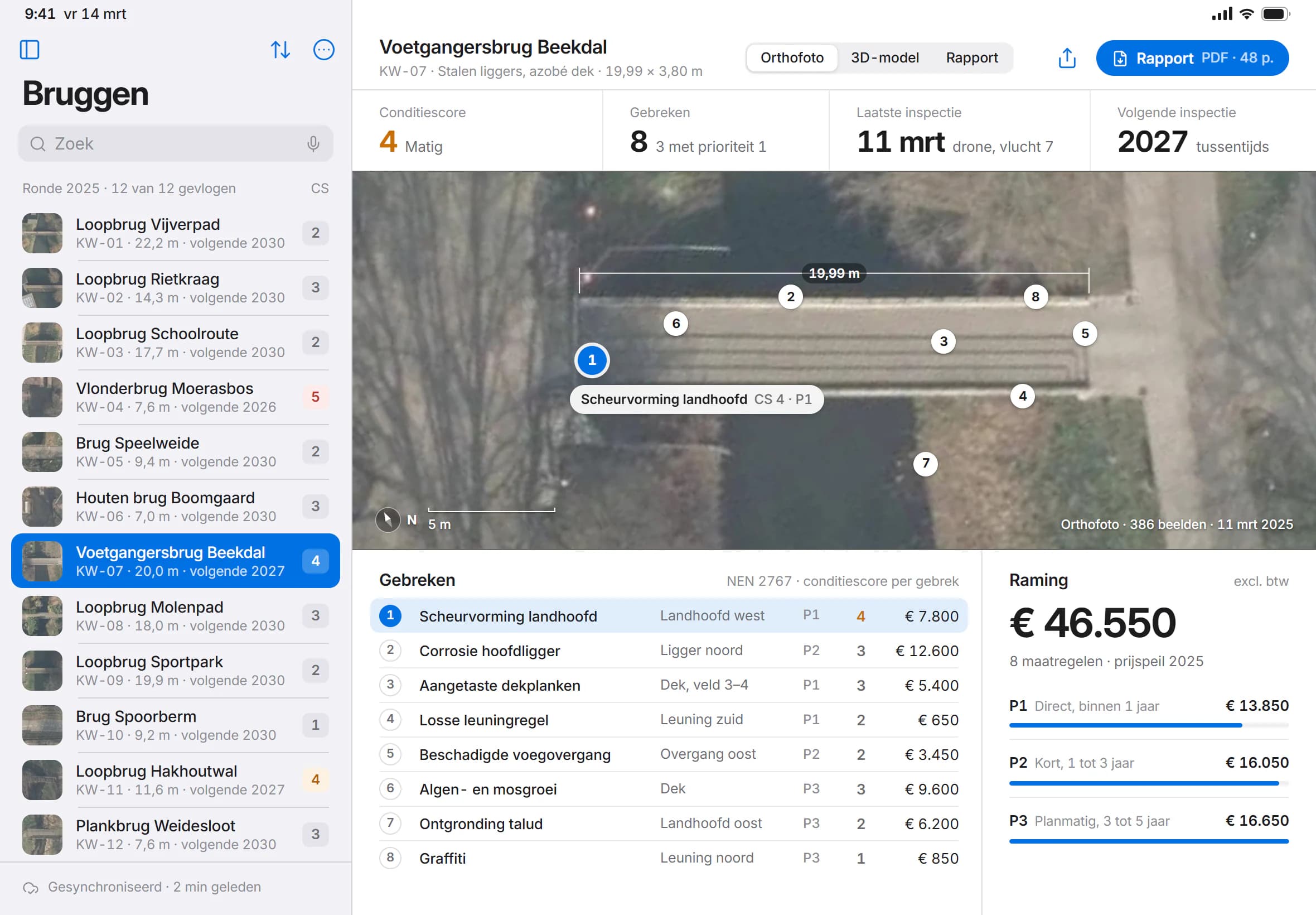Click the share icon beside Rapport button

click(1067, 58)
